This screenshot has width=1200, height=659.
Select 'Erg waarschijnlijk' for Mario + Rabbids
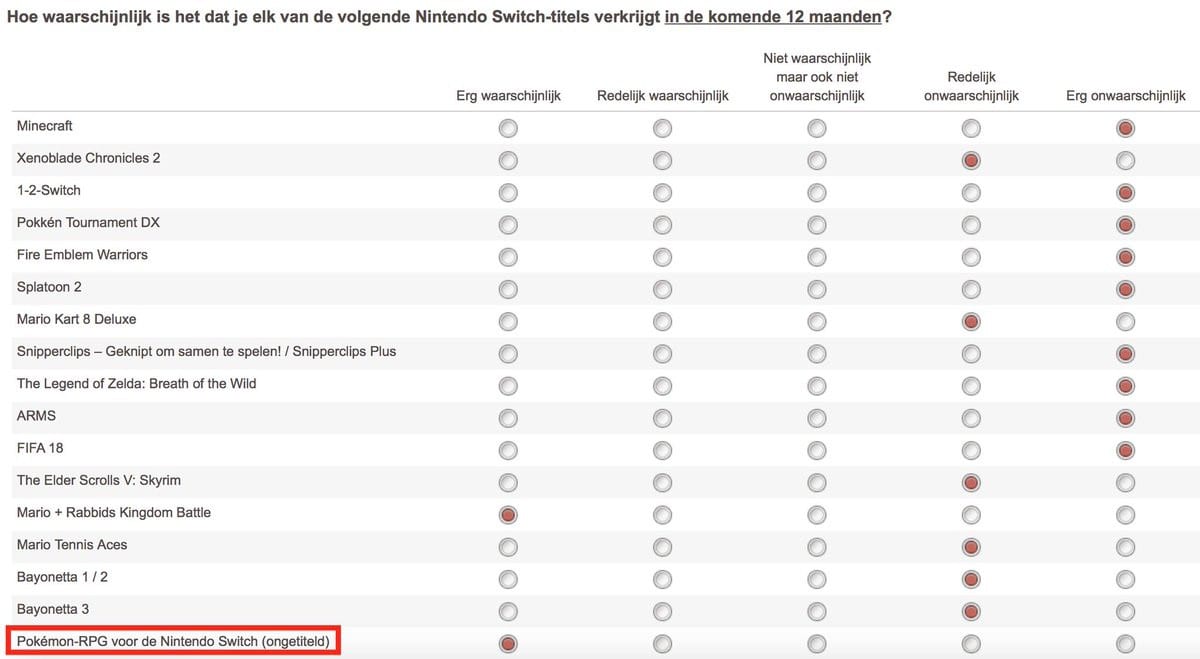point(508,515)
